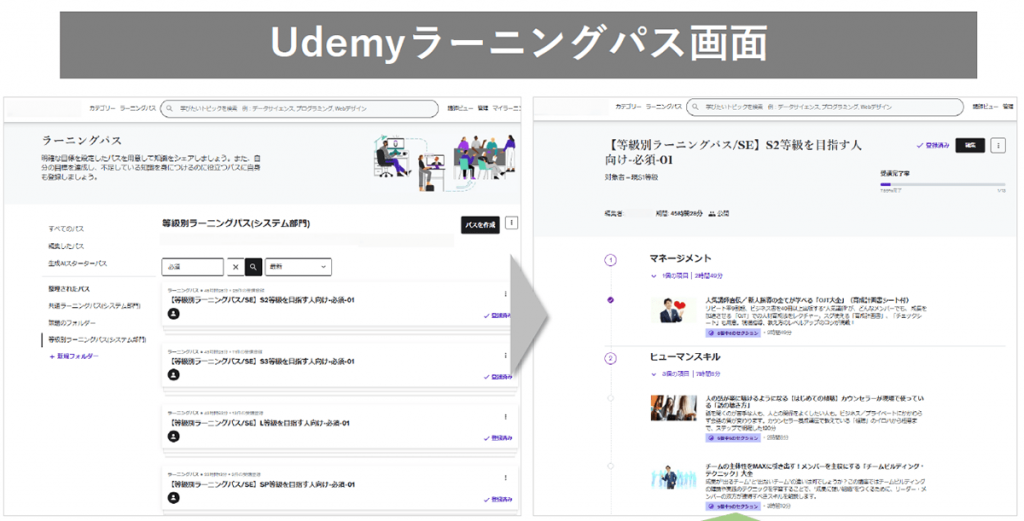Open kebab menu on the S2等級 path card
1024x521 pixels.
(505, 294)
